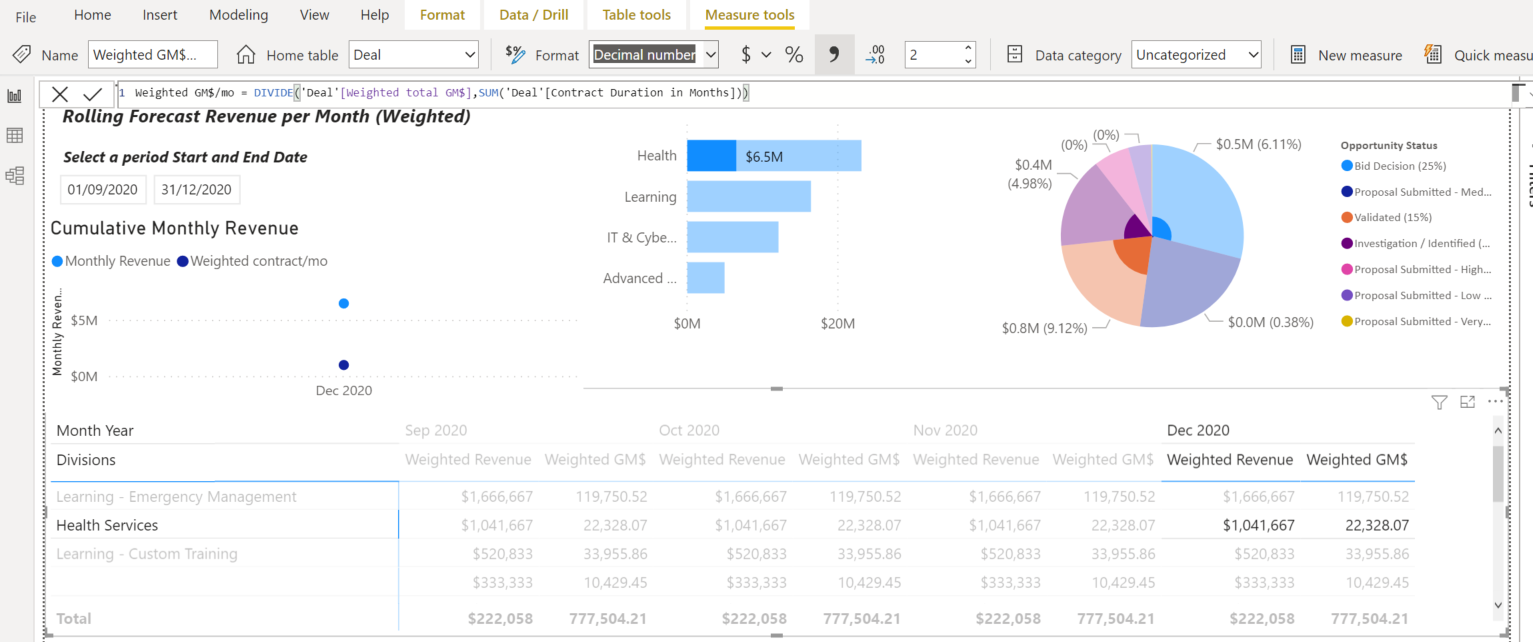This screenshot has height=642, width=1533.
Task: Open the Insert ribbon tab
Action: [x=160, y=15]
